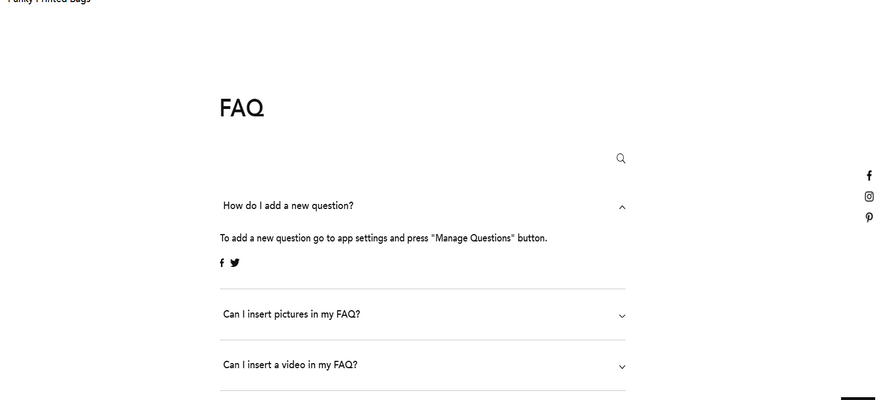
Task: Open the FAQ search magnifier icon
Action: coord(621,158)
